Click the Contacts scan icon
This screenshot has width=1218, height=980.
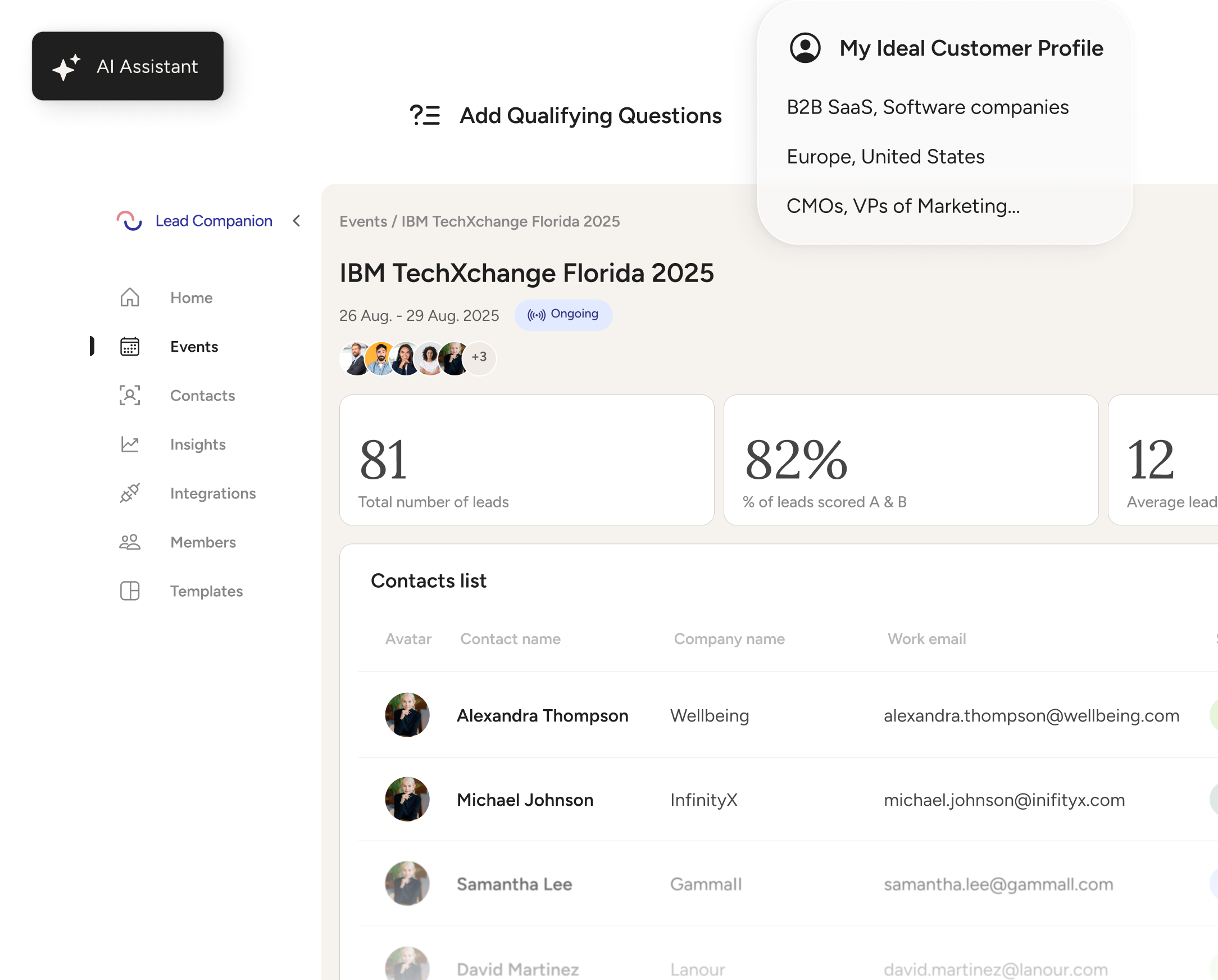tap(129, 396)
